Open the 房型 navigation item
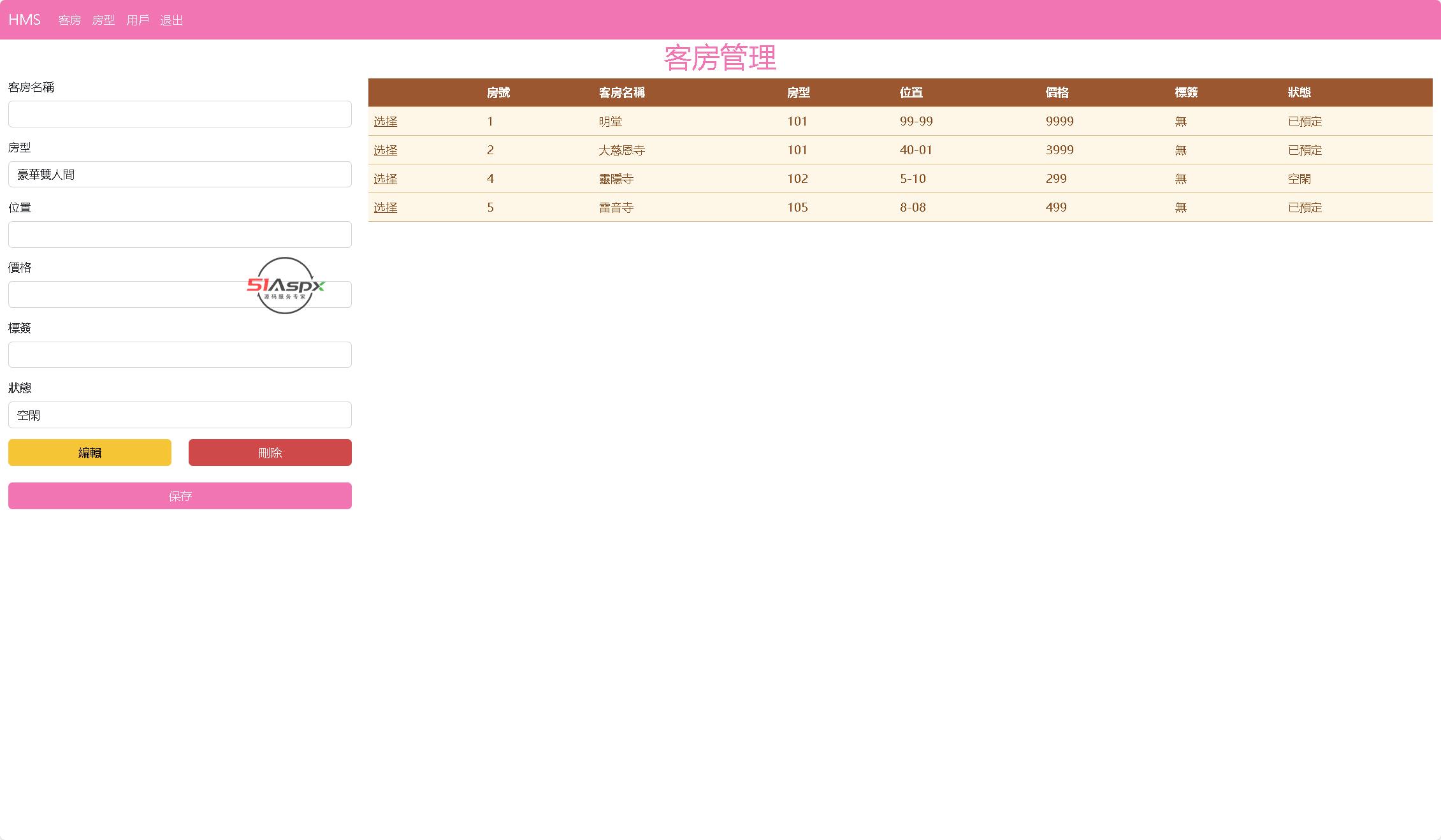Image resolution: width=1441 pixels, height=840 pixels. pos(103,20)
